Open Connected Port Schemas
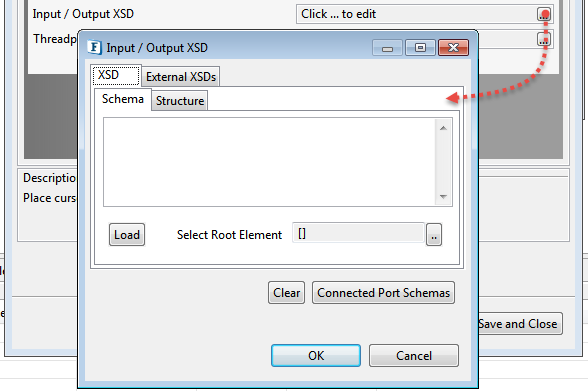The image size is (588, 391). point(383,293)
